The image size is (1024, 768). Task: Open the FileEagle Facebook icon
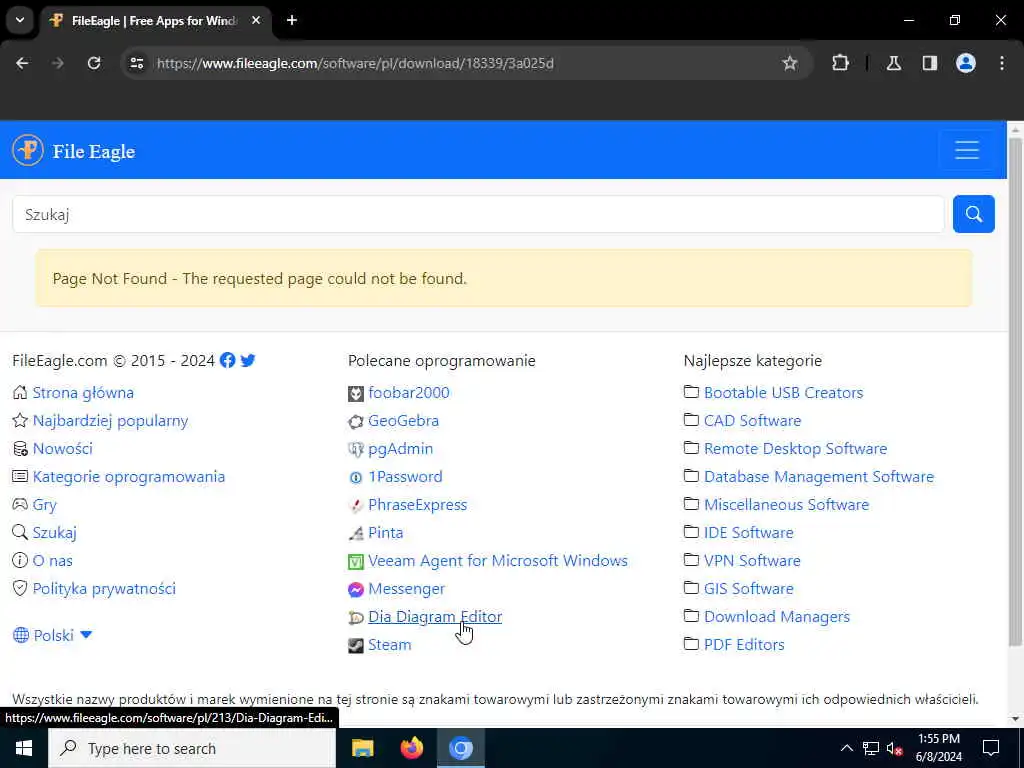click(227, 360)
